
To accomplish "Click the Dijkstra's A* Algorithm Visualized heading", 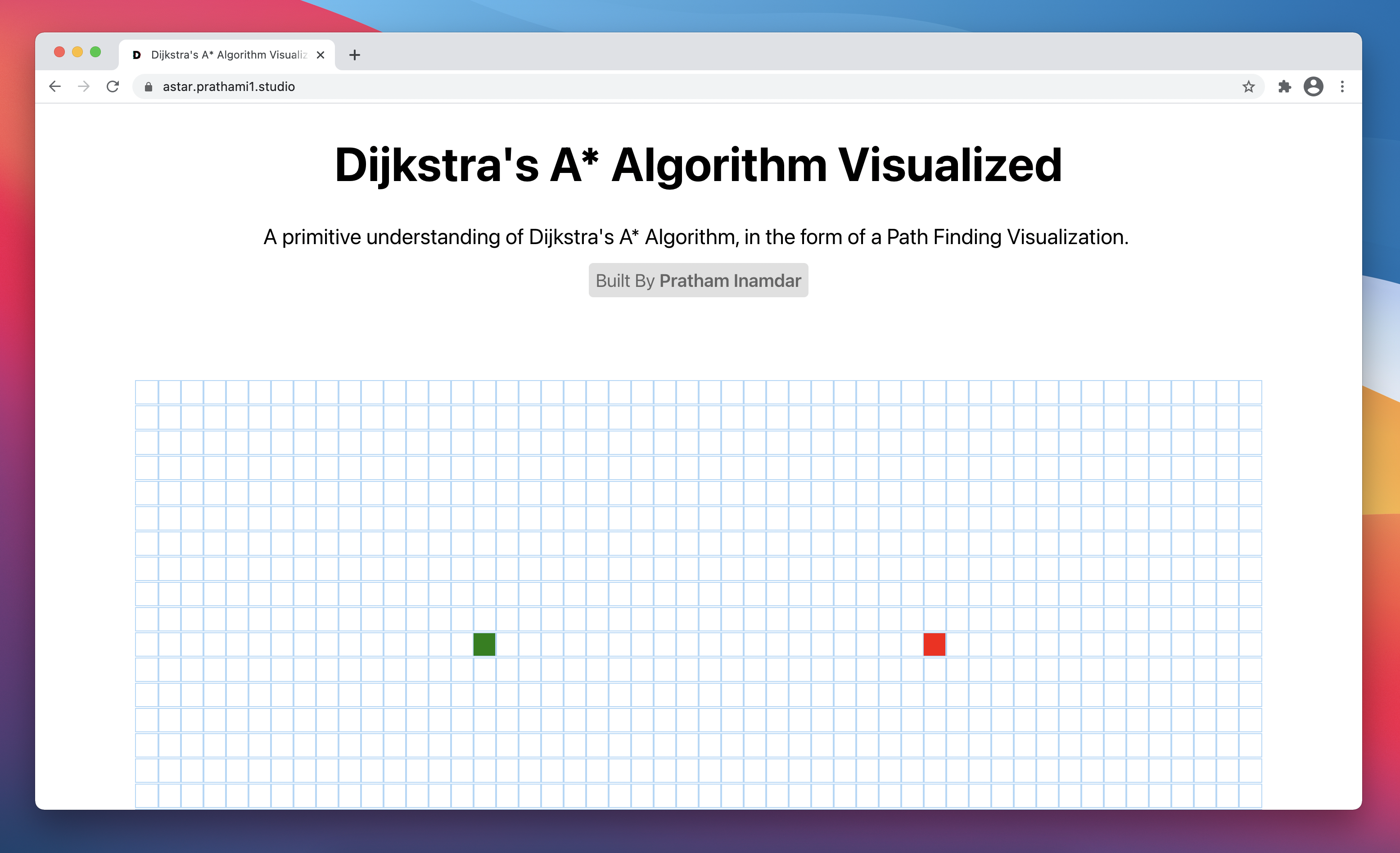I will pyautogui.click(x=698, y=165).
